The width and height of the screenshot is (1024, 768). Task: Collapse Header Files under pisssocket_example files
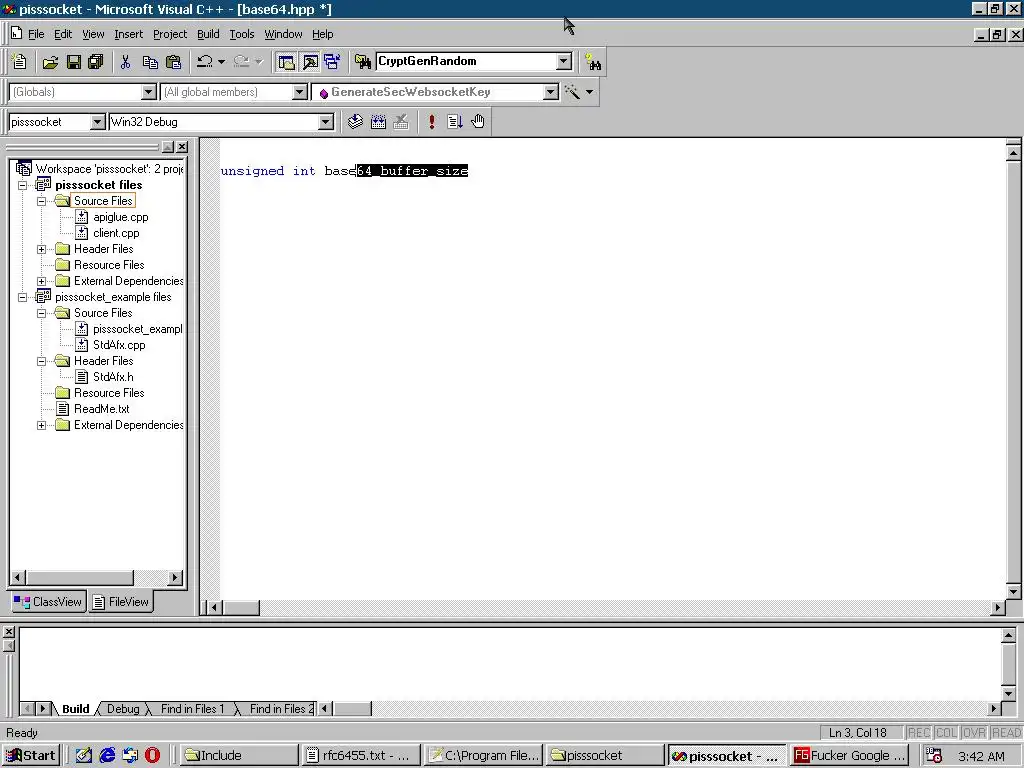point(41,361)
